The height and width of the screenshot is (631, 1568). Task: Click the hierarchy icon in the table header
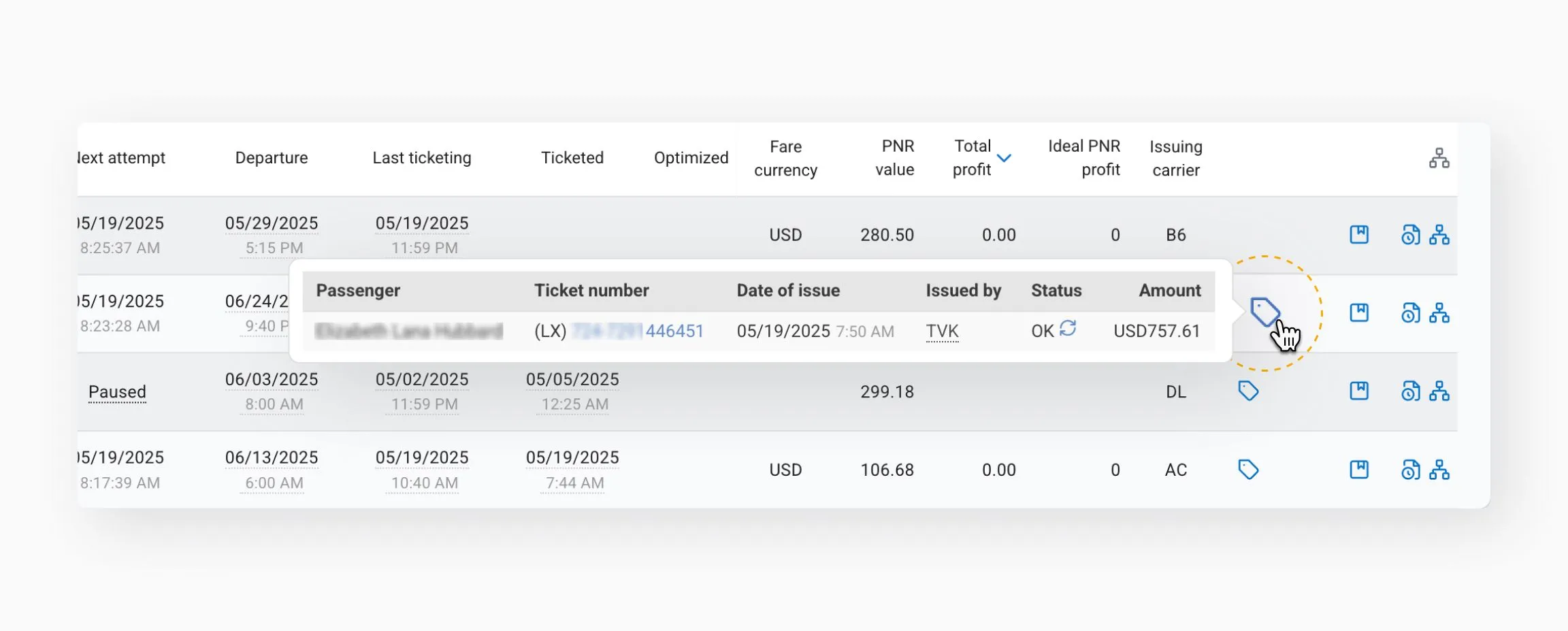(x=1439, y=158)
